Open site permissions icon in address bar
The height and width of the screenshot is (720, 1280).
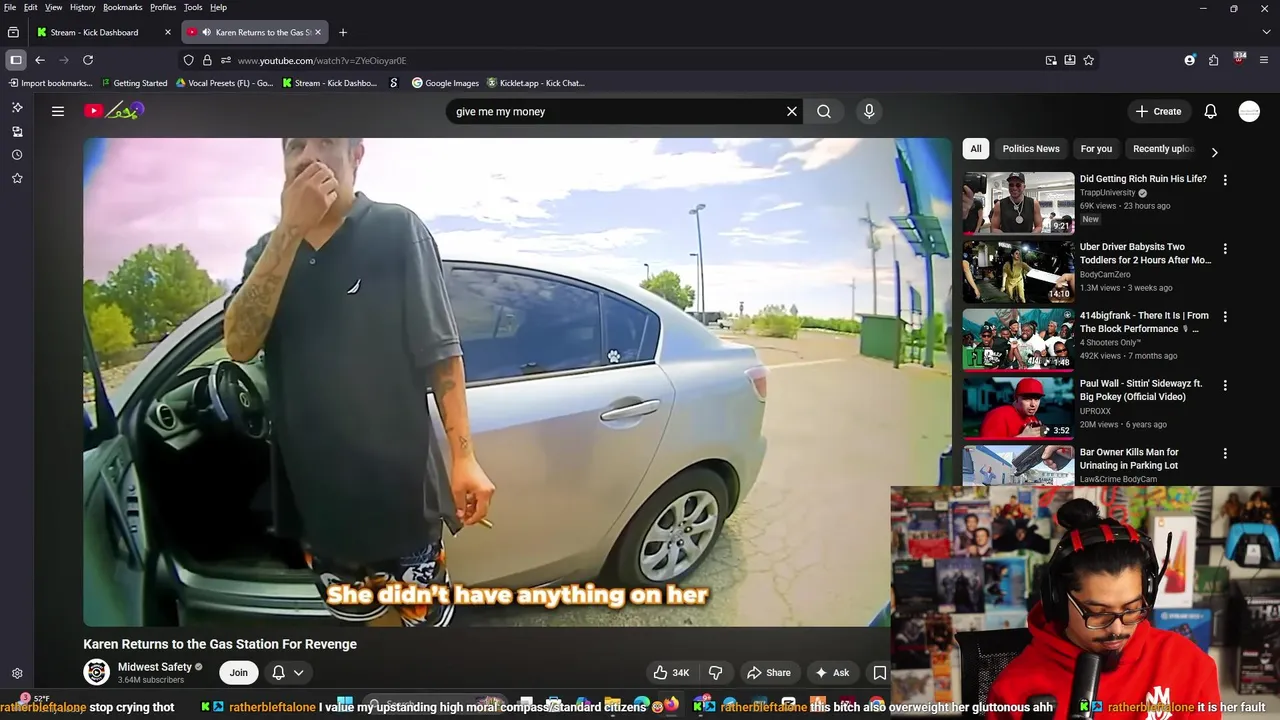coord(226,60)
